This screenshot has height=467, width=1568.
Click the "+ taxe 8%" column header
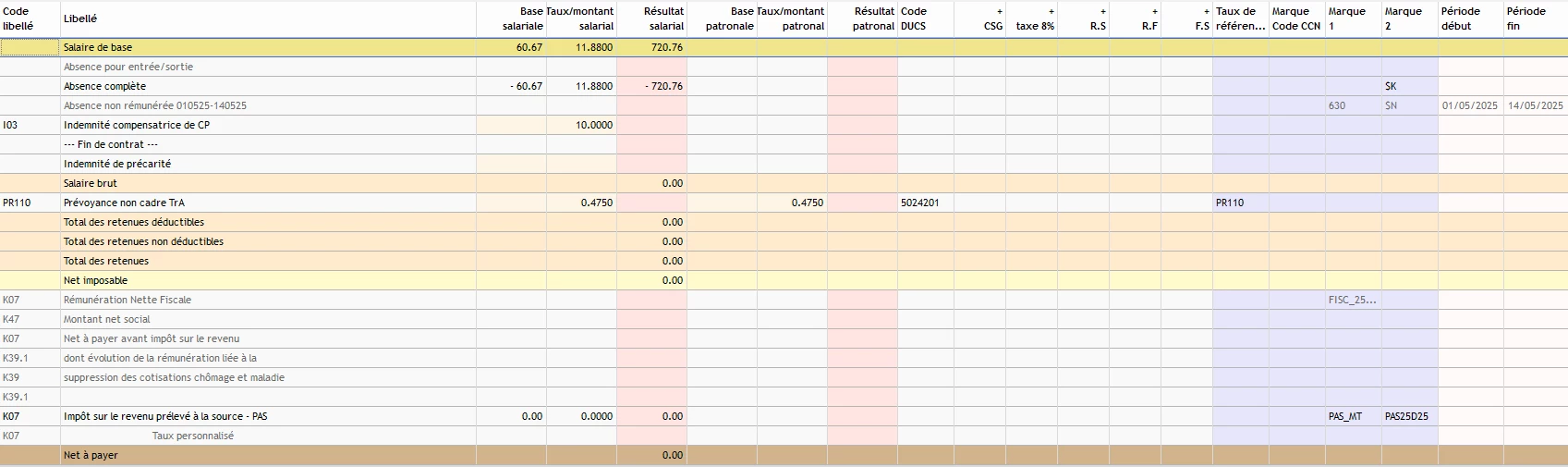[1031, 18]
